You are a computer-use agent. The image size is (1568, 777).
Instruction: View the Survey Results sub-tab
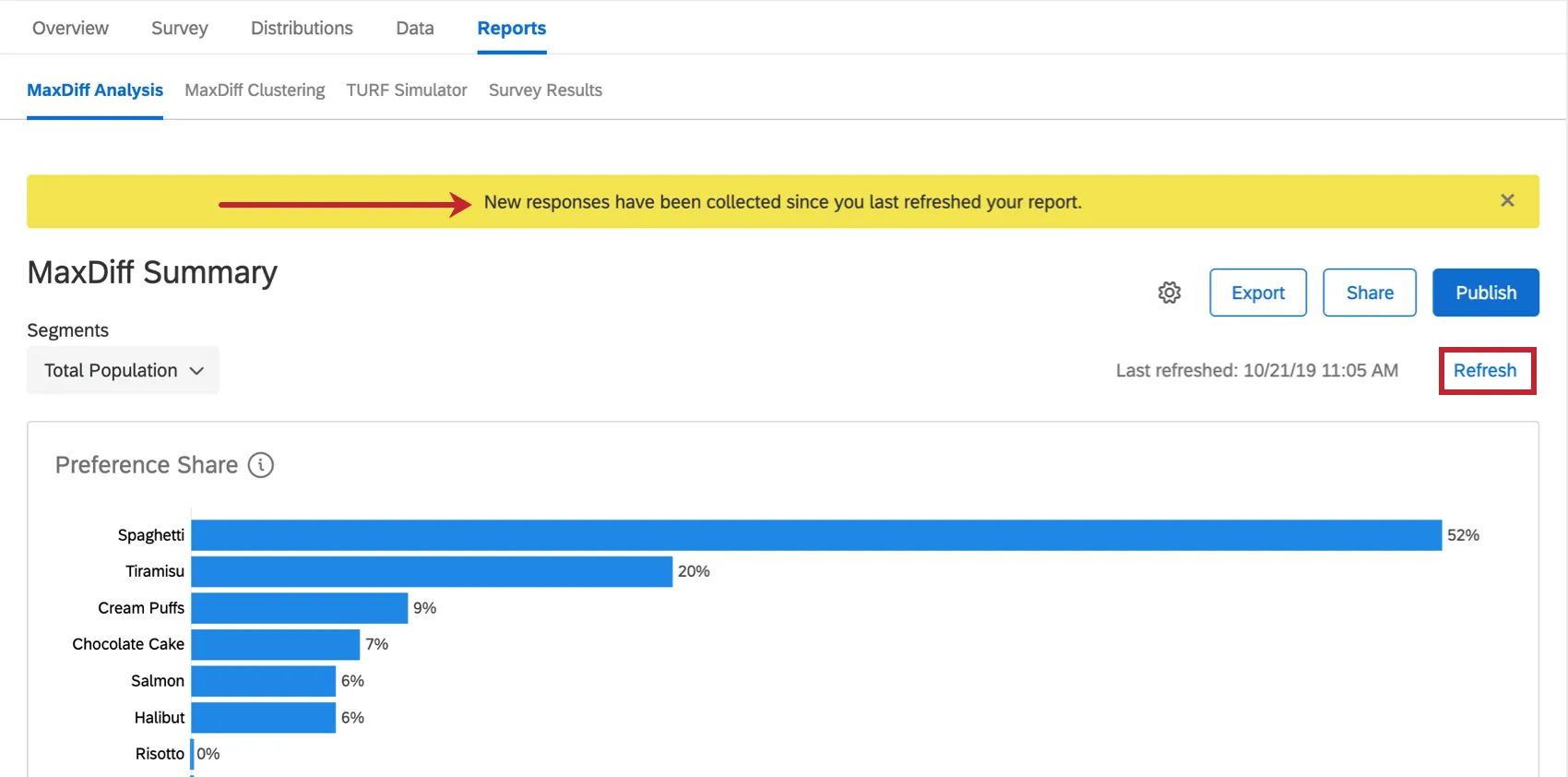[x=545, y=90]
